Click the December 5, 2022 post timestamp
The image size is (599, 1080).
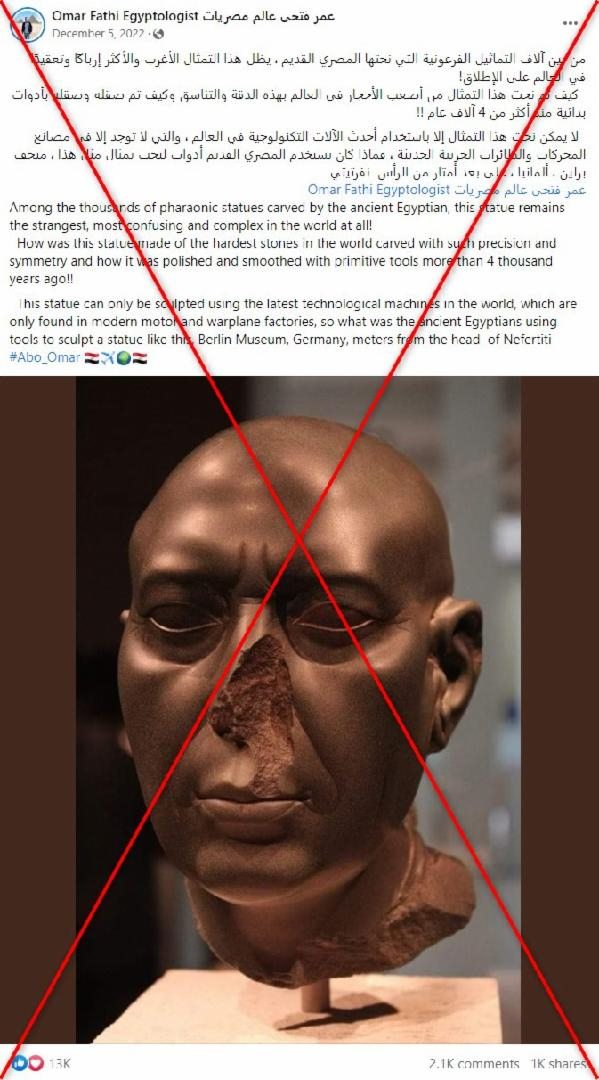[100, 34]
